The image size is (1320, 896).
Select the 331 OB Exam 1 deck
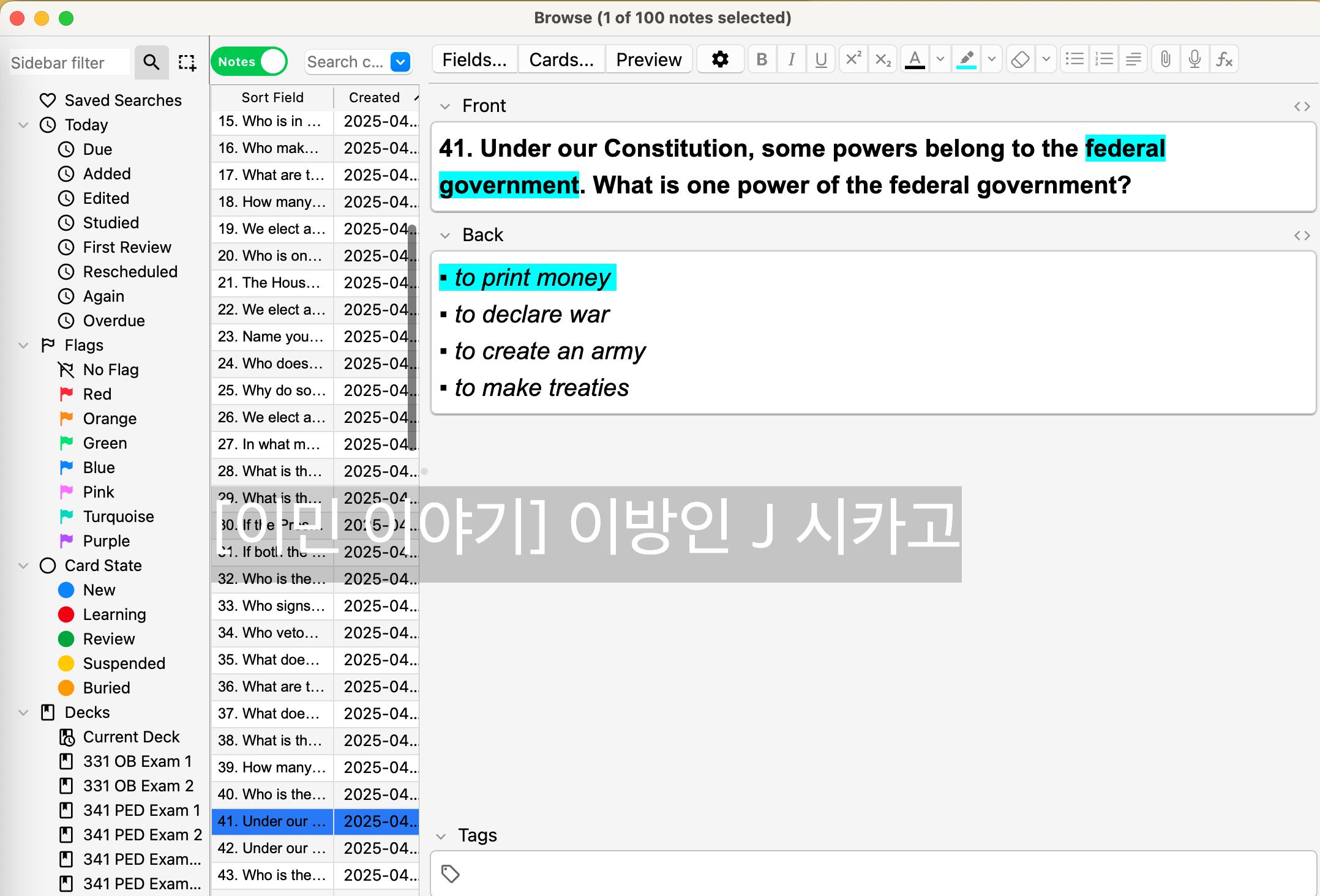137,761
